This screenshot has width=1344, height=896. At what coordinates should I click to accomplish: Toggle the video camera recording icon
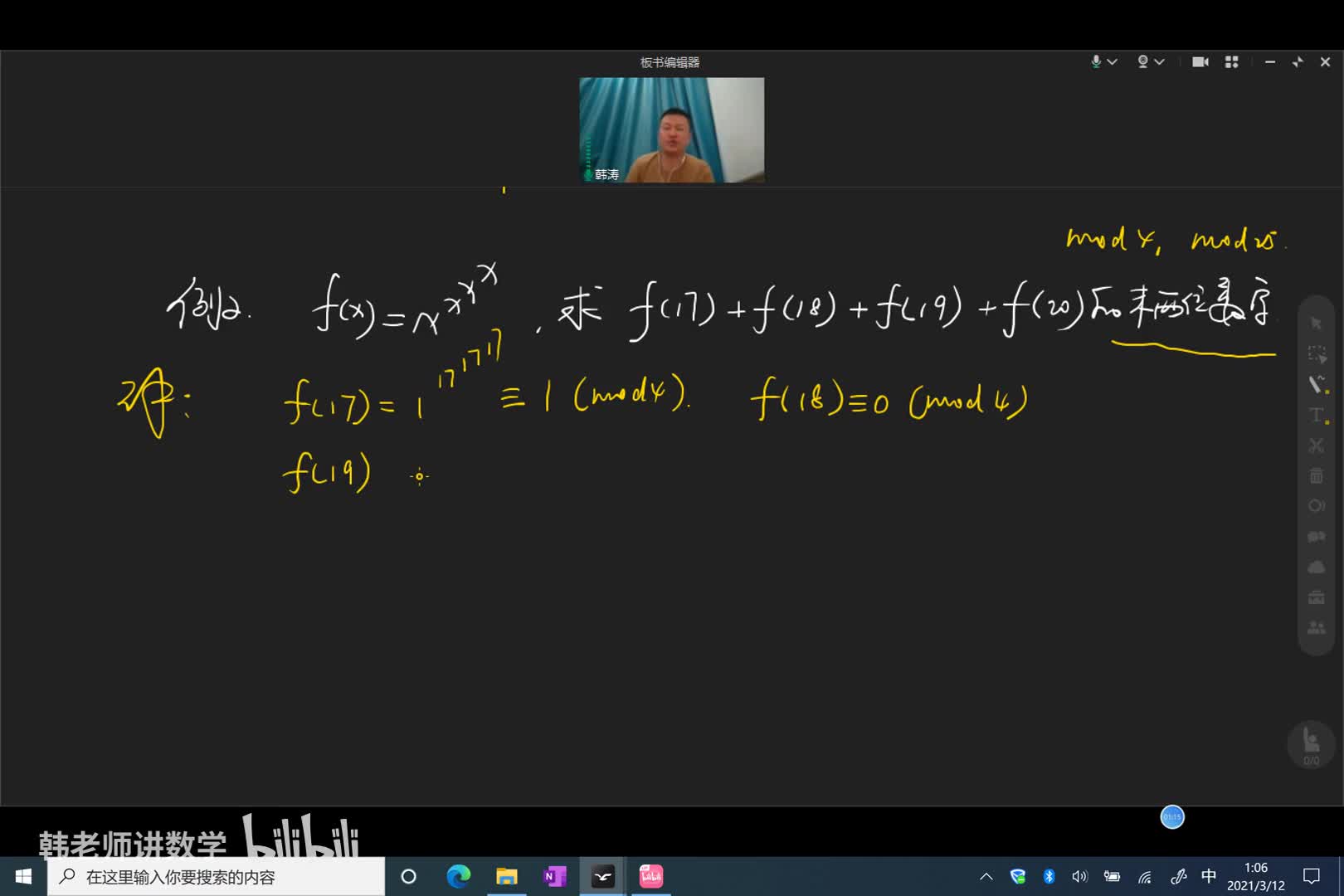(x=1200, y=62)
